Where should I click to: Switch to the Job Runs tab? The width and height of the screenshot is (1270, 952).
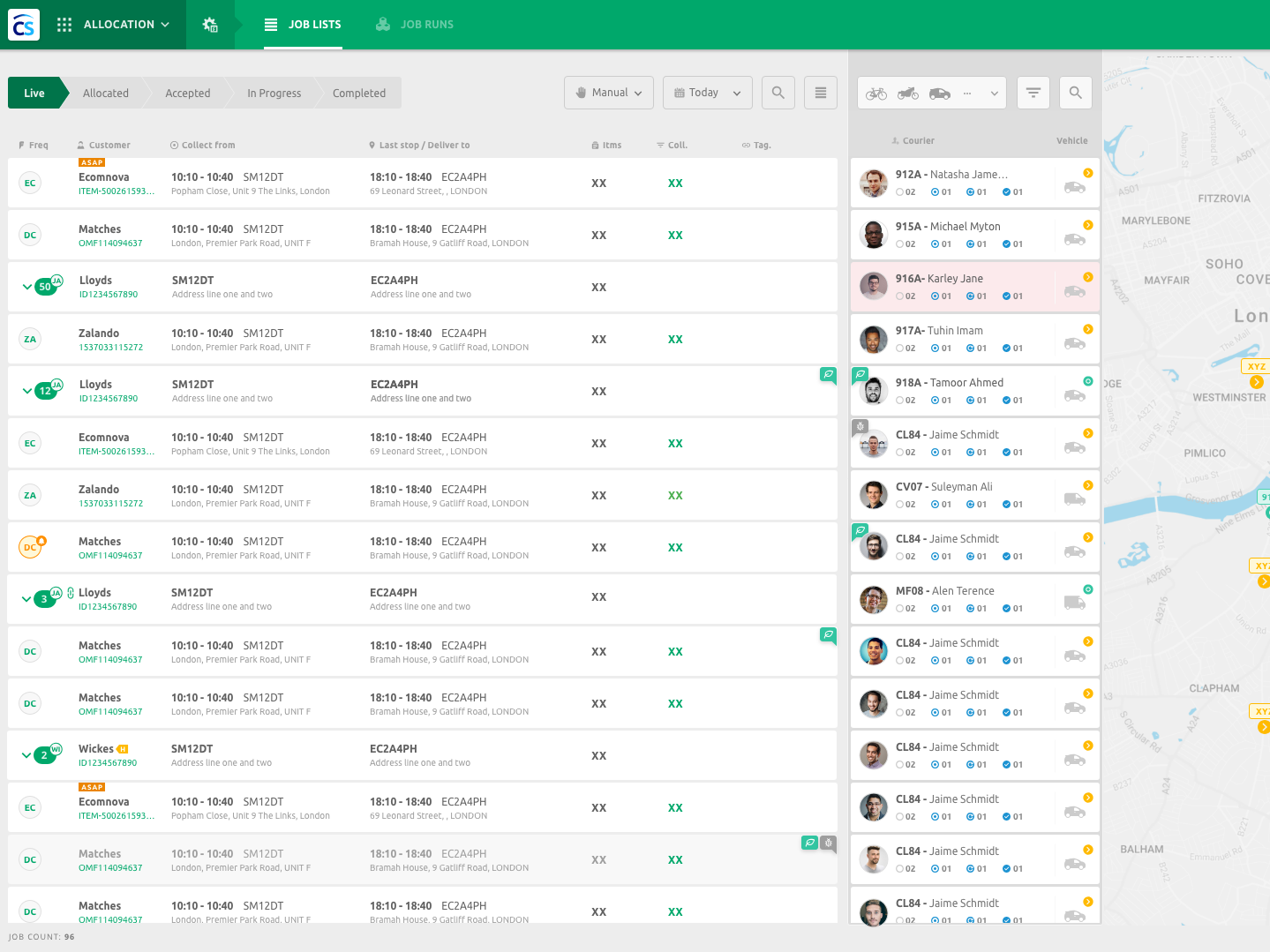[x=414, y=24]
